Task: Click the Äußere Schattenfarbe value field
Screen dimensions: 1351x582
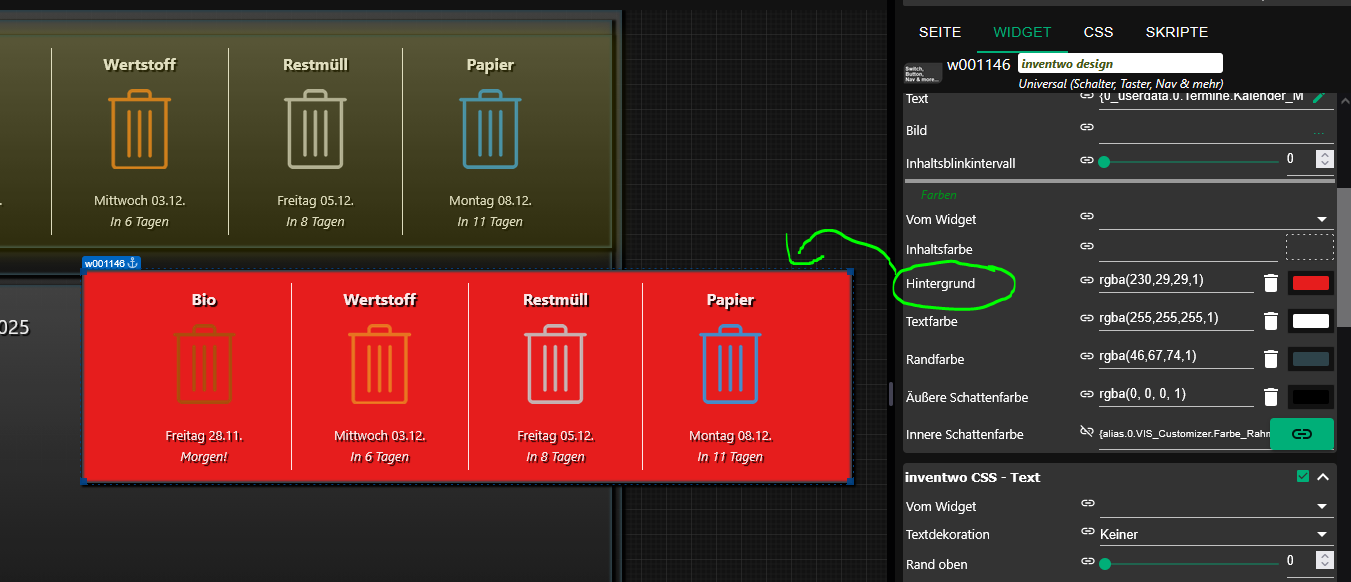Action: tap(1176, 394)
